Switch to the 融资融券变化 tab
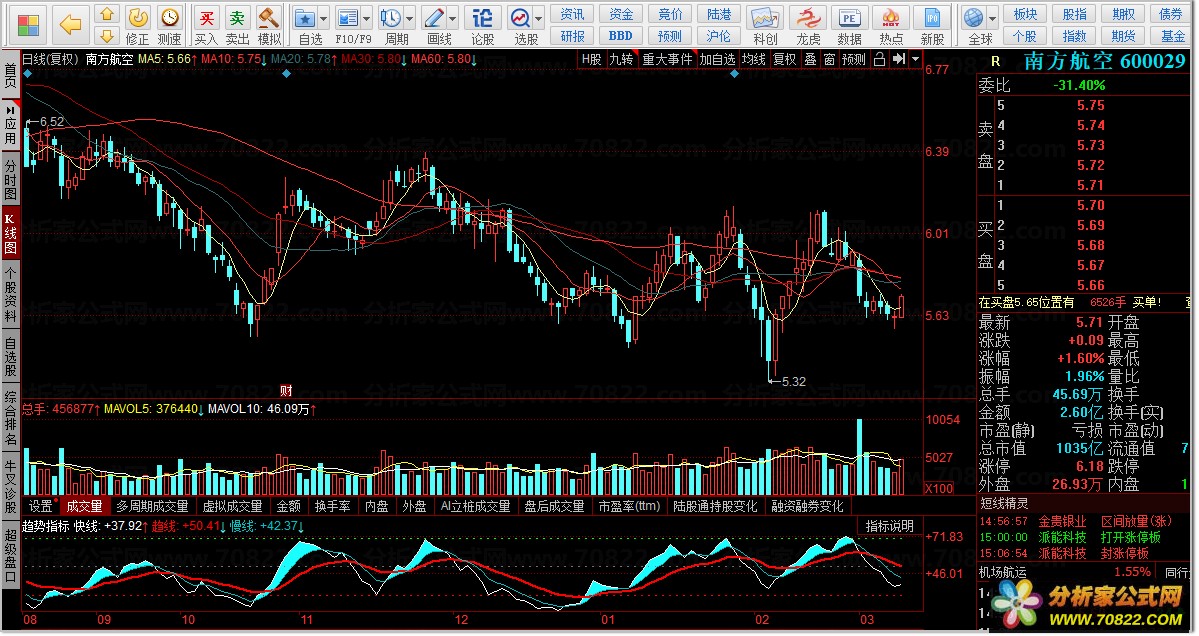The width and height of the screenshot is (1199, 636). [807, 506]
